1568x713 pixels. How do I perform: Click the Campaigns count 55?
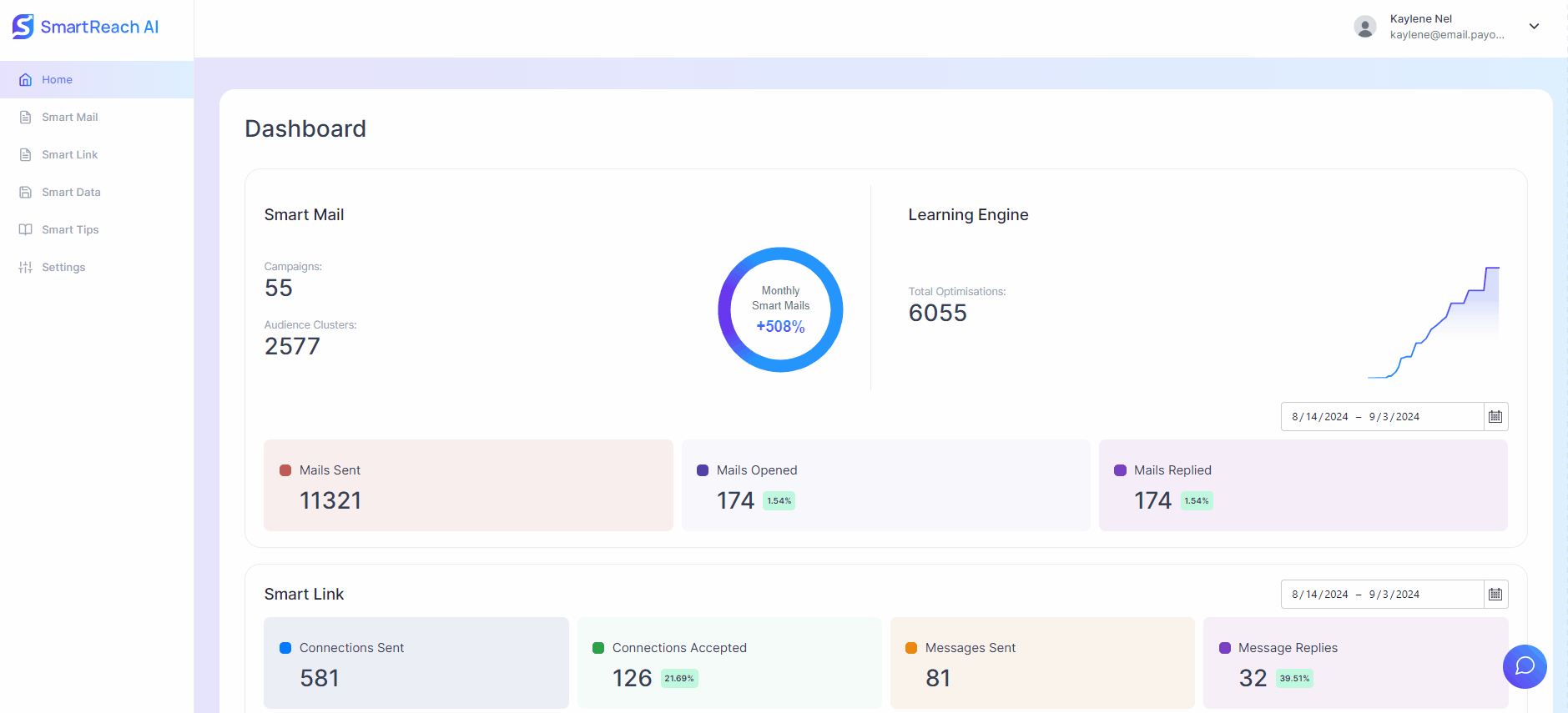tap(279, 288)
